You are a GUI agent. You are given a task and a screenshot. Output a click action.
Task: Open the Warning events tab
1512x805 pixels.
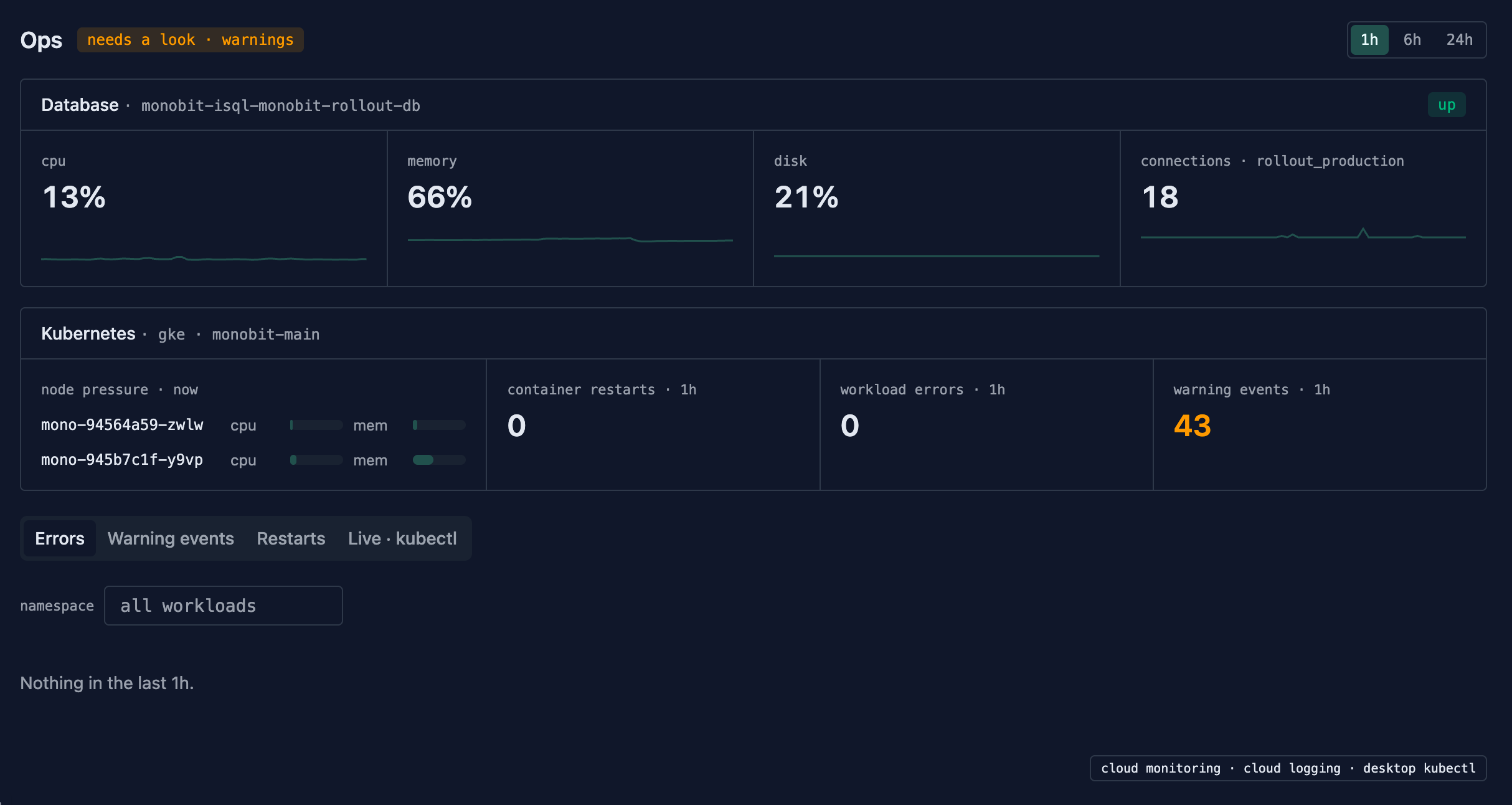coord(171,538)
